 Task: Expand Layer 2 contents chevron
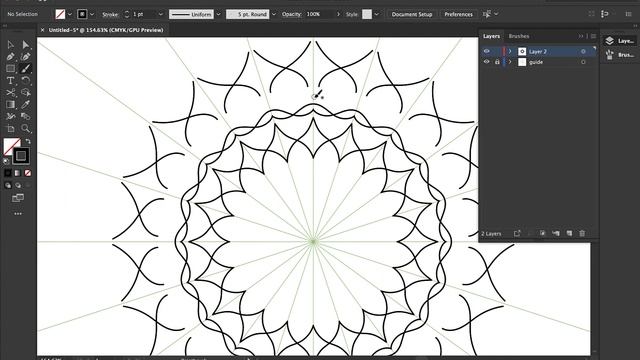point(510,51)
